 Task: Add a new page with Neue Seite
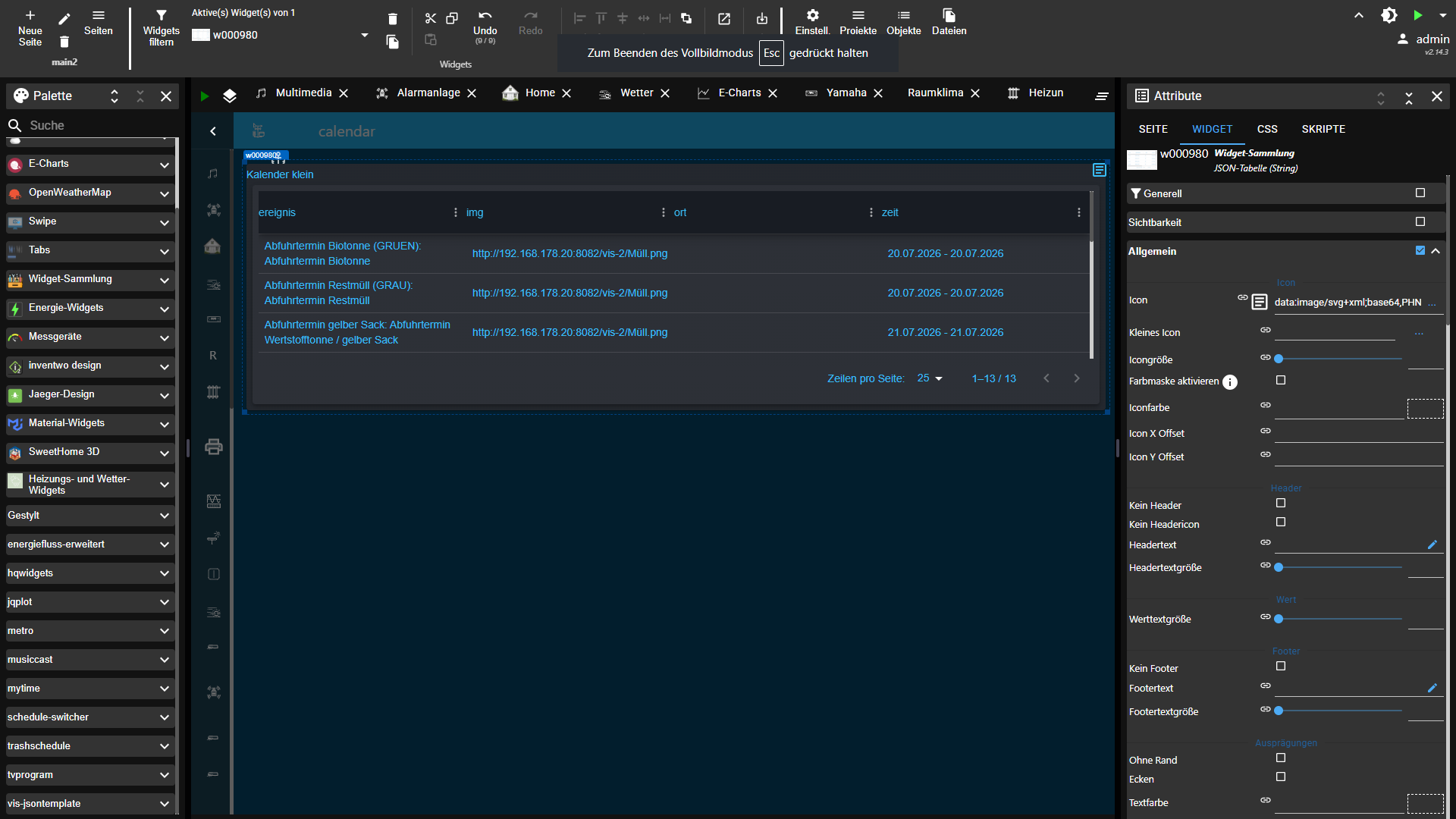tap(30, 28)
